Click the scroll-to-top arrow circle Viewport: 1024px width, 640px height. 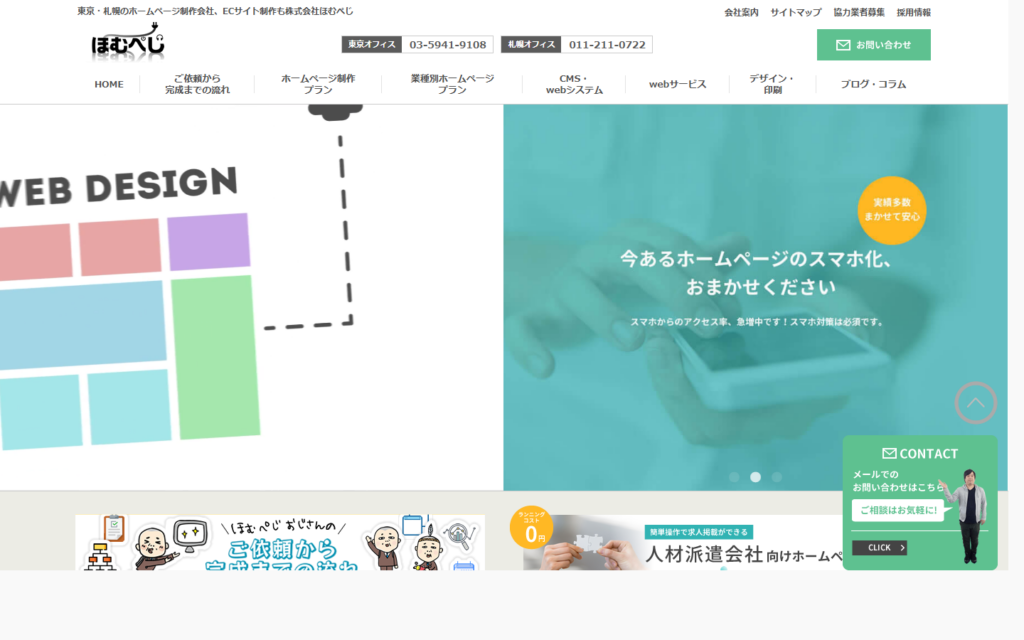tap(975, 403)
